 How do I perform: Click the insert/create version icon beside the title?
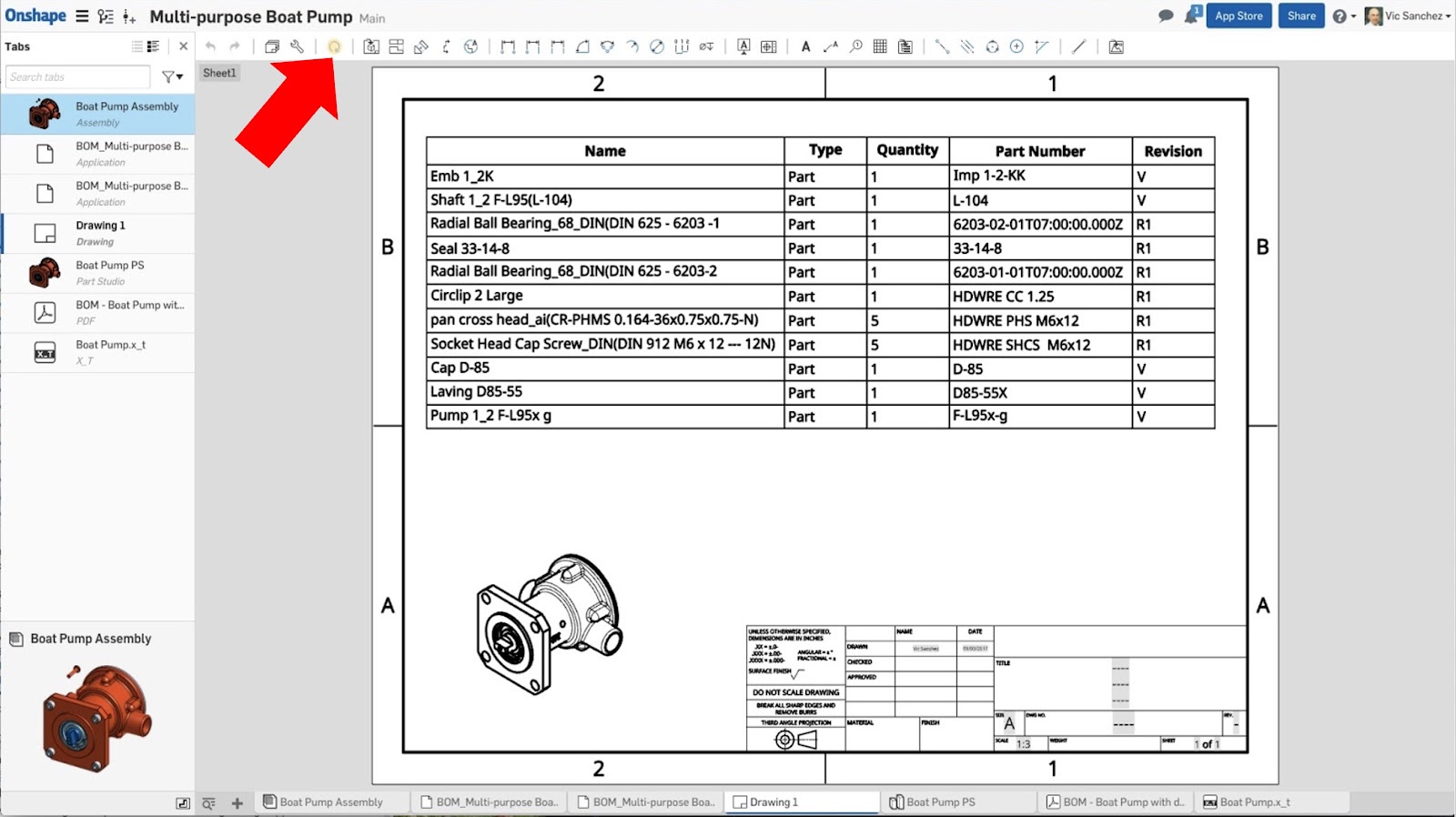coord(129,16)
